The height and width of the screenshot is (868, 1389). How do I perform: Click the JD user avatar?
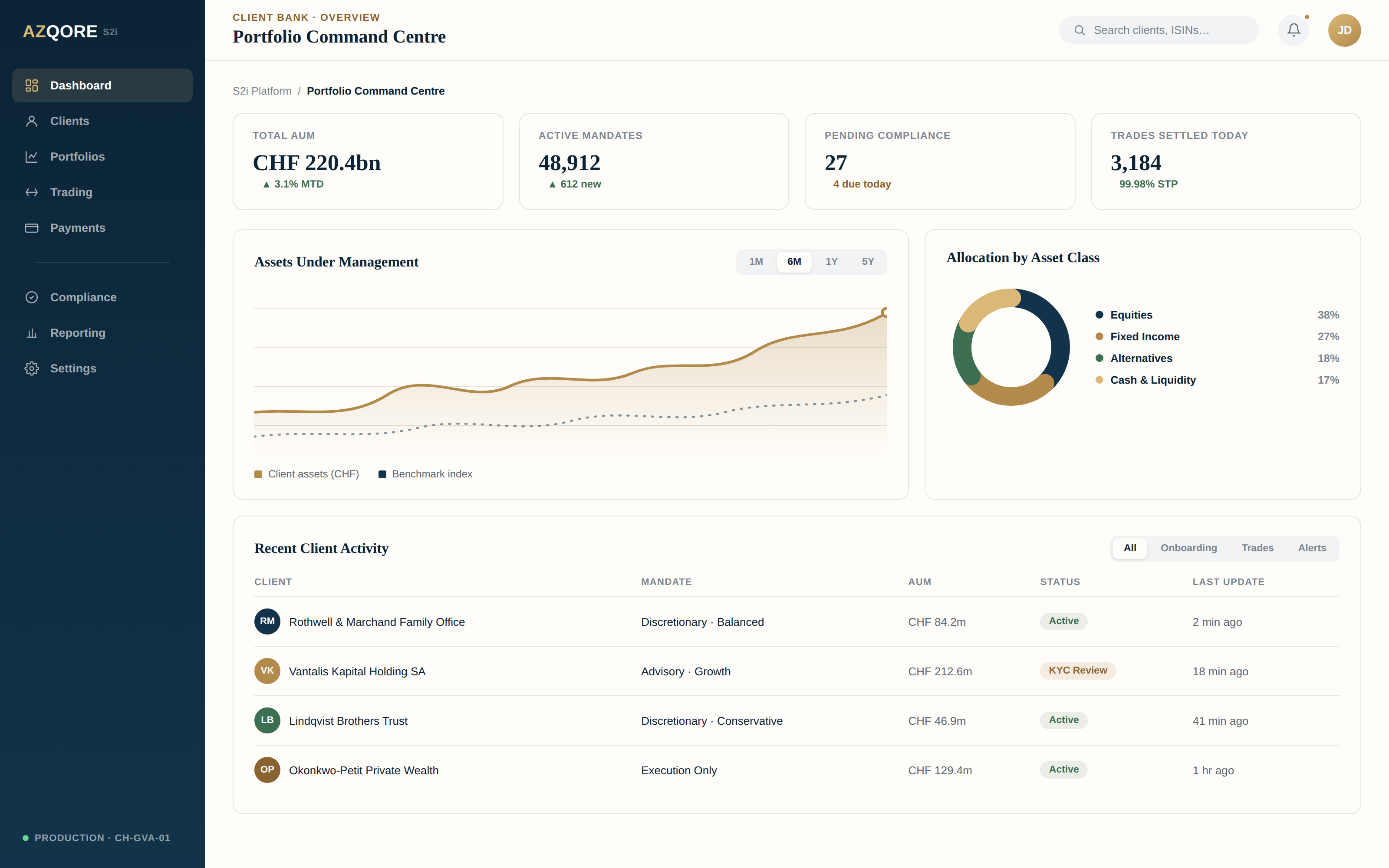1344,30
